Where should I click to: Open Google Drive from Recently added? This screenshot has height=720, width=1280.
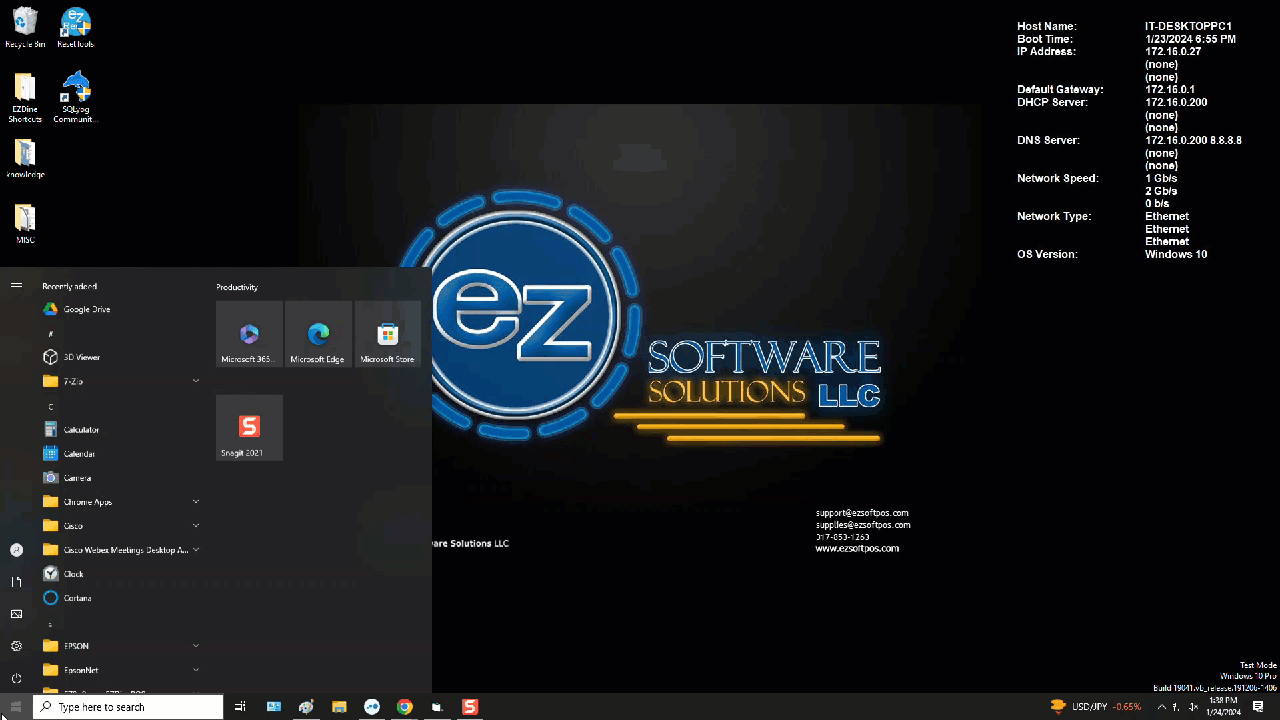click(x=120, y=309)
